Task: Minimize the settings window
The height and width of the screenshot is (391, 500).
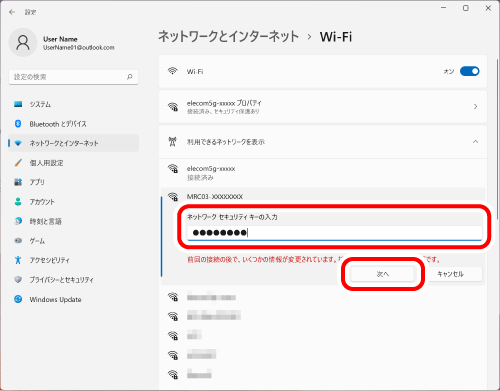Action: tap(443, 8)
